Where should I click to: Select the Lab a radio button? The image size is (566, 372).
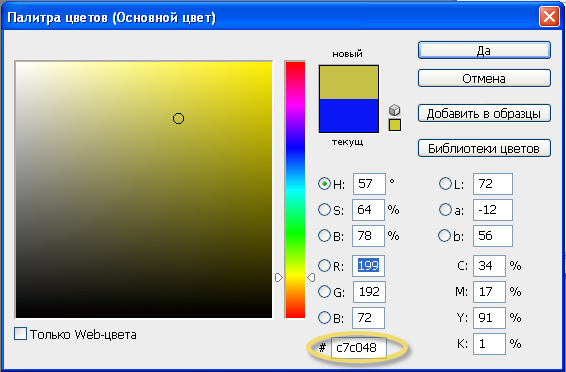coord(445,209)
